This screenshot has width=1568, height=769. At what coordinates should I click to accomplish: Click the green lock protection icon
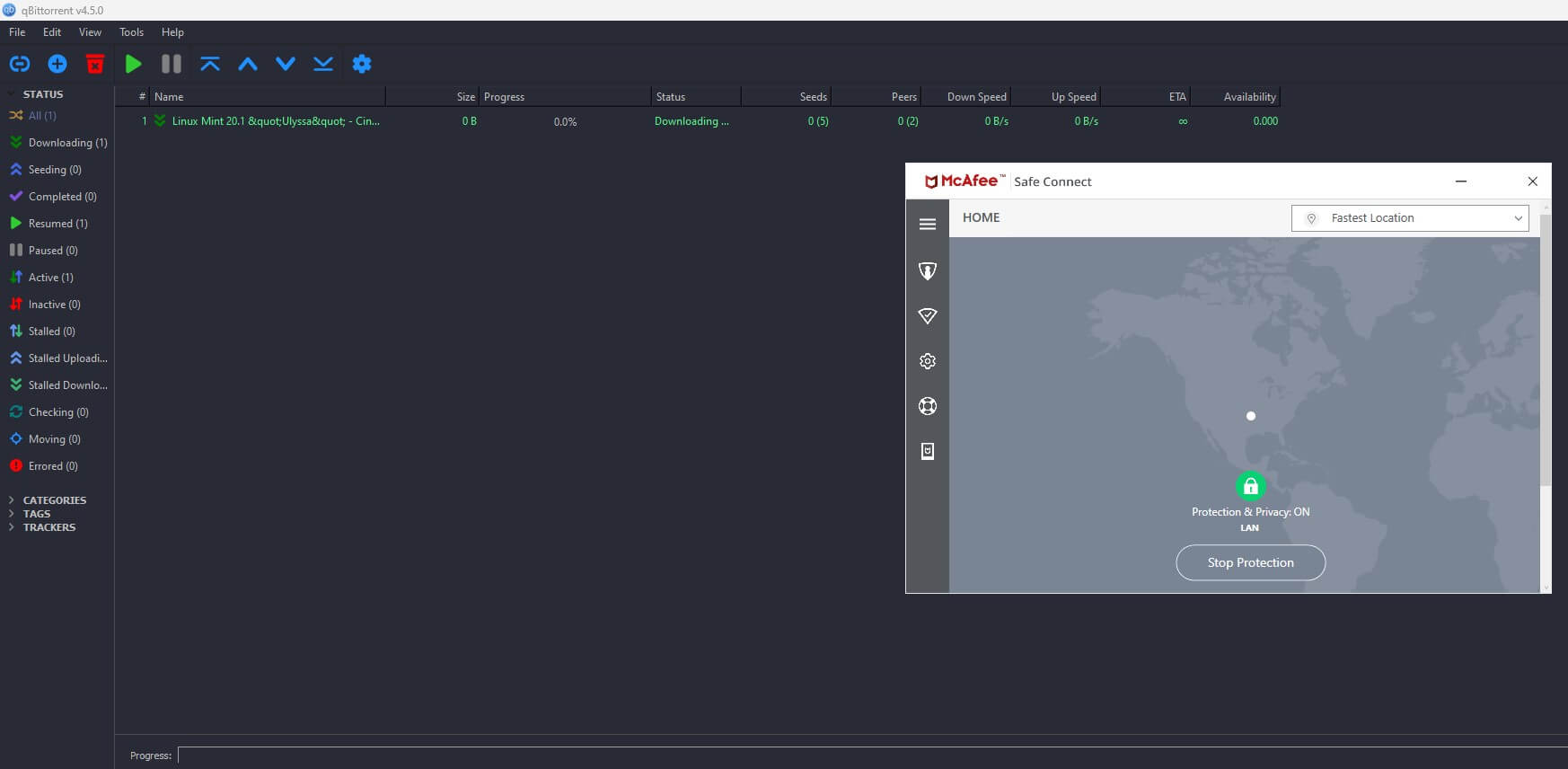(x=1250, y=486)
